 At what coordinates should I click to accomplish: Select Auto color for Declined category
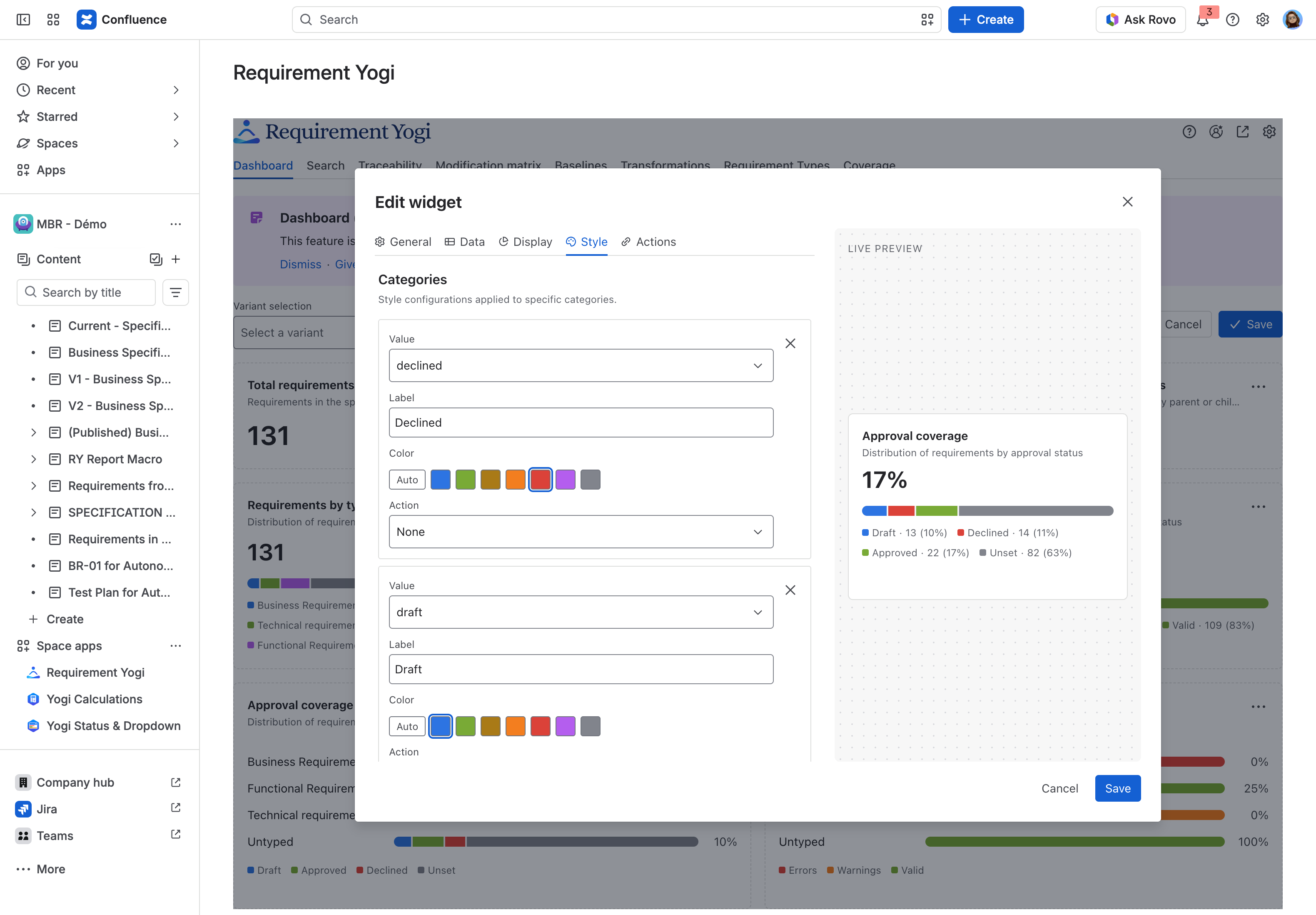tap(407, 479)
